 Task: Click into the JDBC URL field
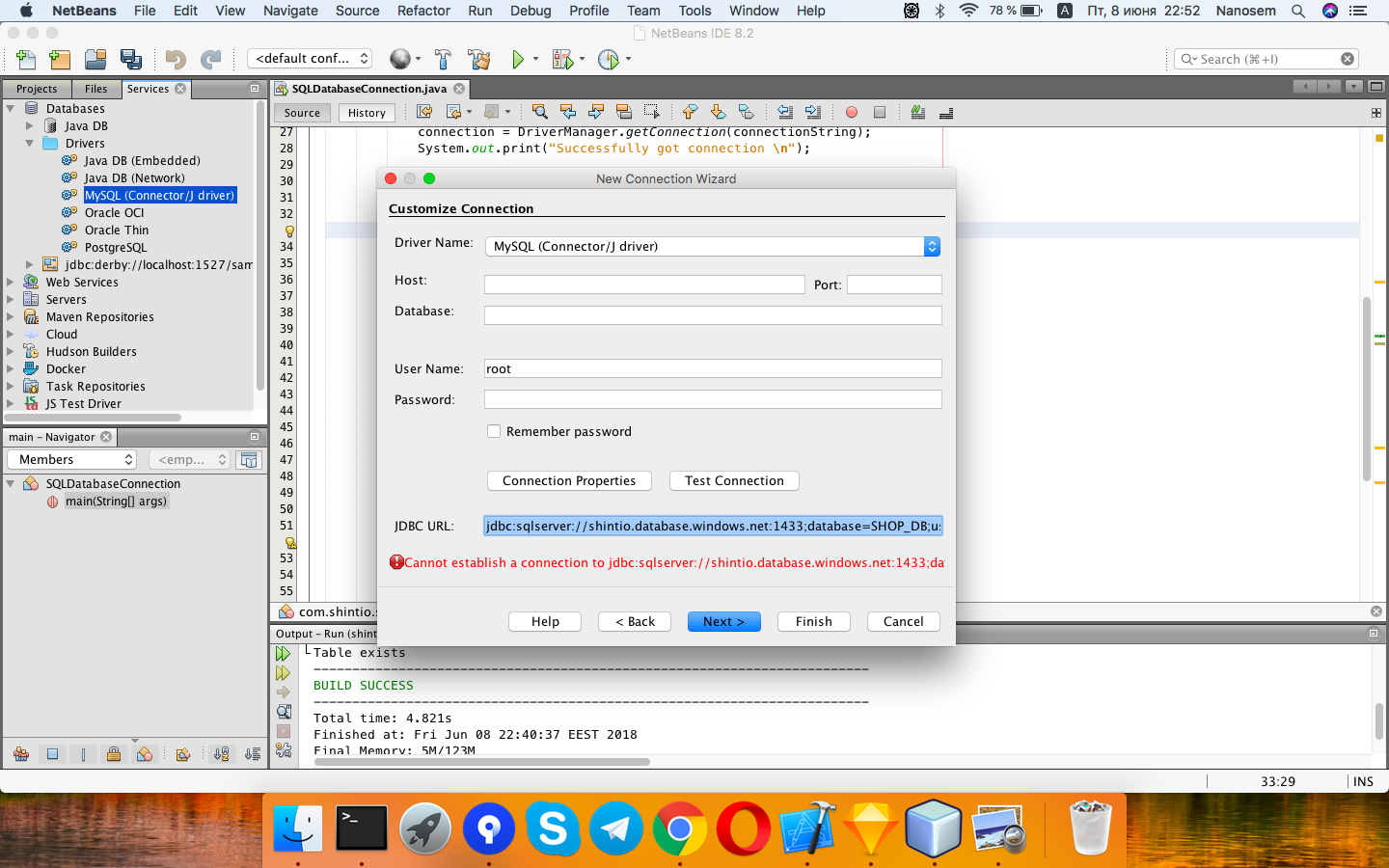713,526
